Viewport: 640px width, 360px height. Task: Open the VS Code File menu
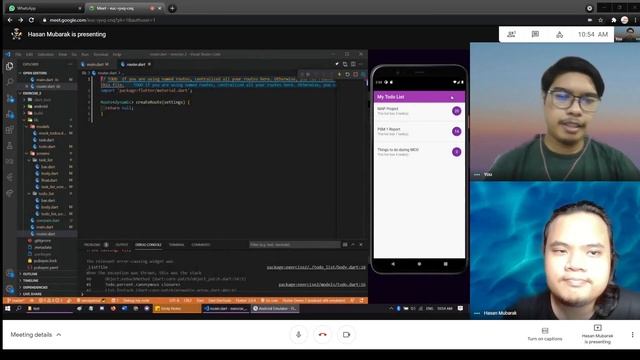(x=18, y=54)
